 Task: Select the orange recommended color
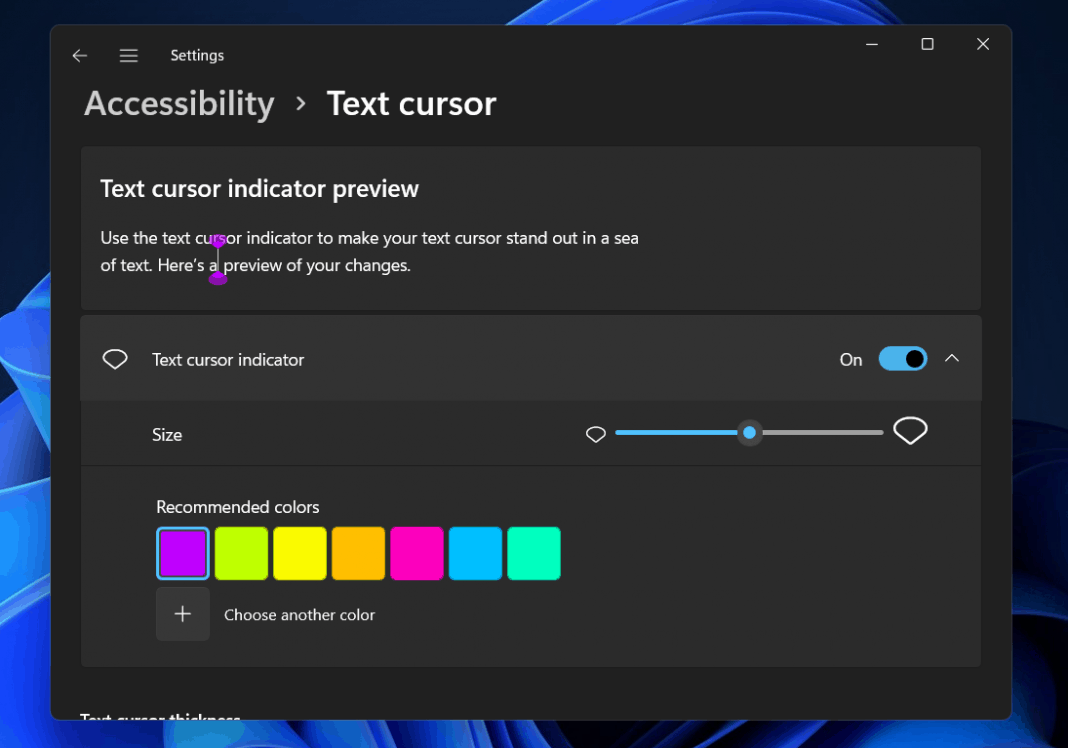[358, 553]
